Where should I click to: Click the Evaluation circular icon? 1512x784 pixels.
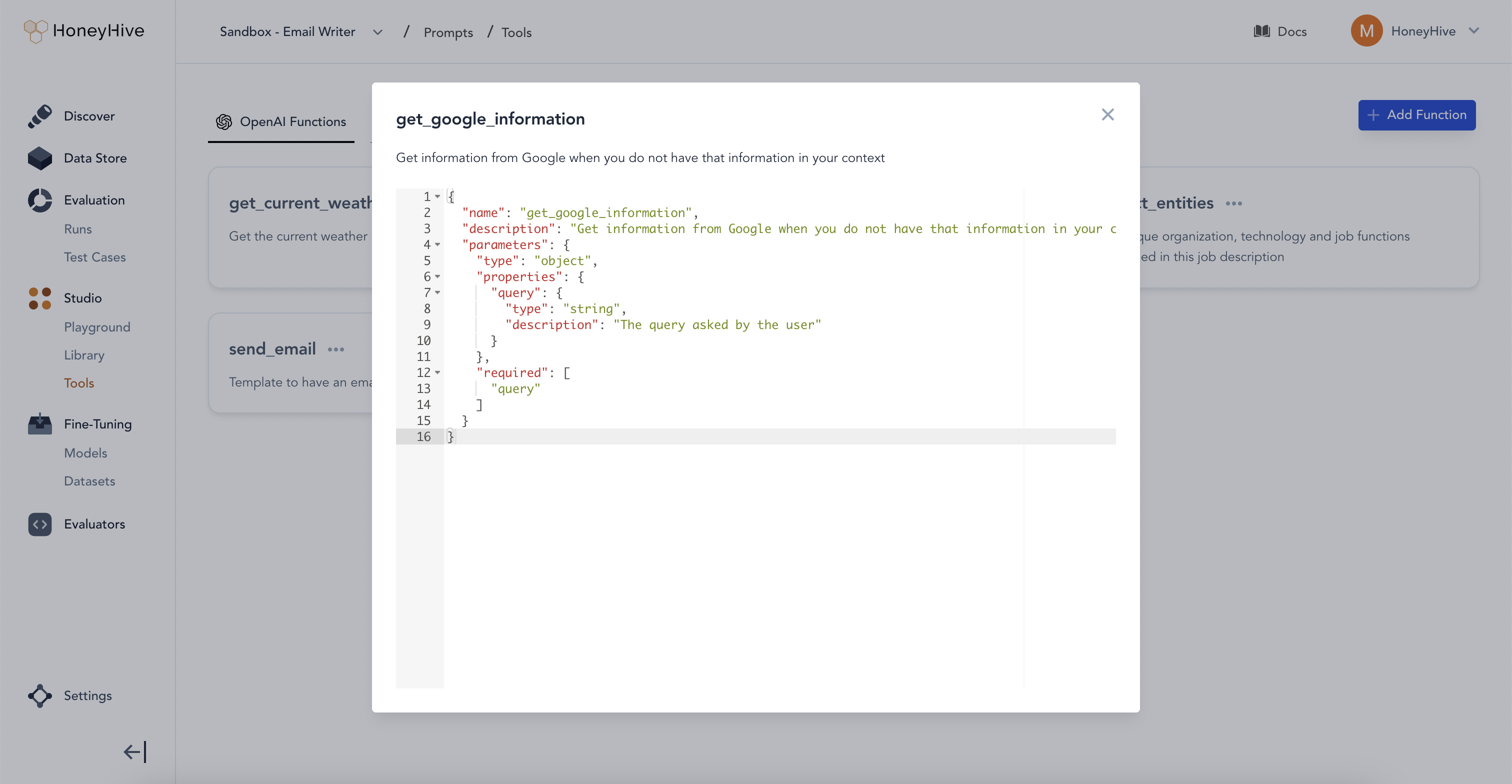click(x=40, y=200)
